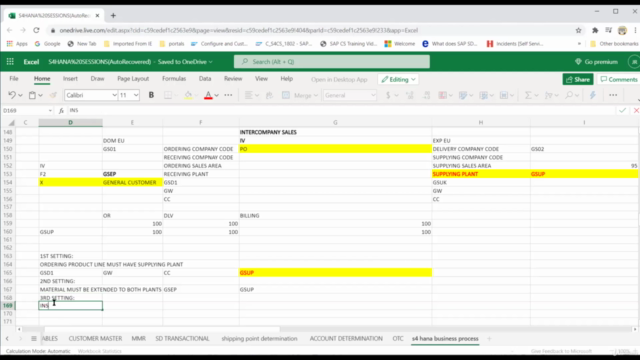
Task: Open the File menu
Action: [x=14, y=78]
